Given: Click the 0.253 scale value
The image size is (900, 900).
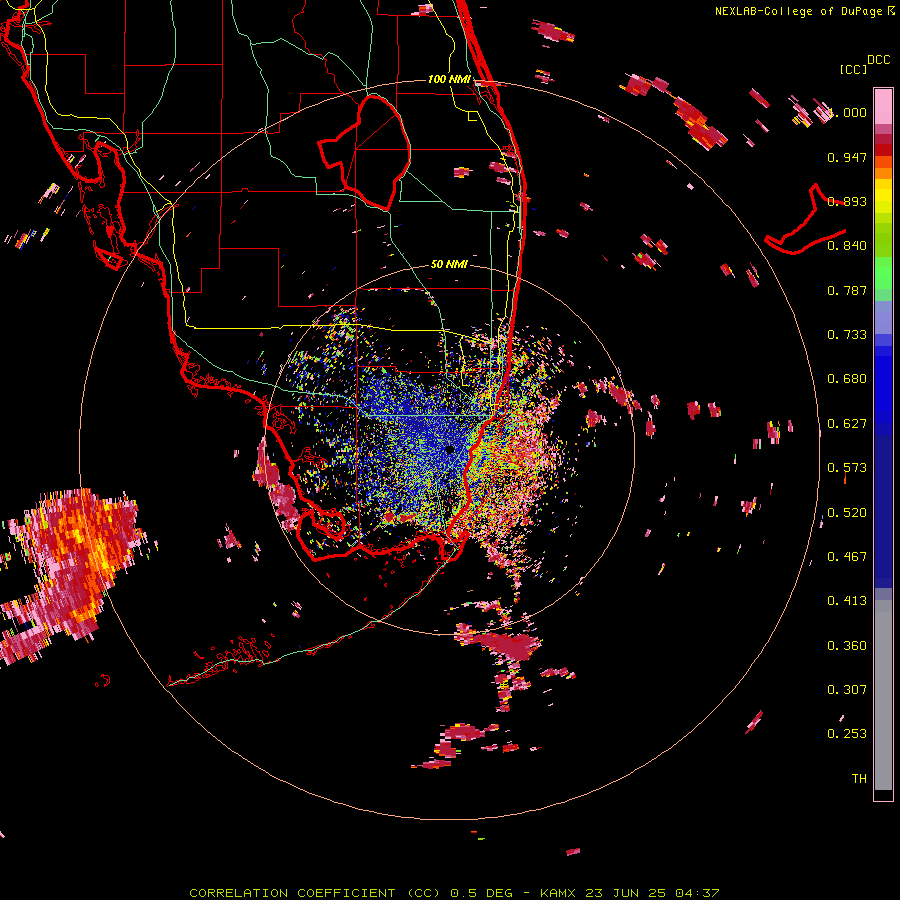Looking at the screenshot, I should [x=847, y=734].
